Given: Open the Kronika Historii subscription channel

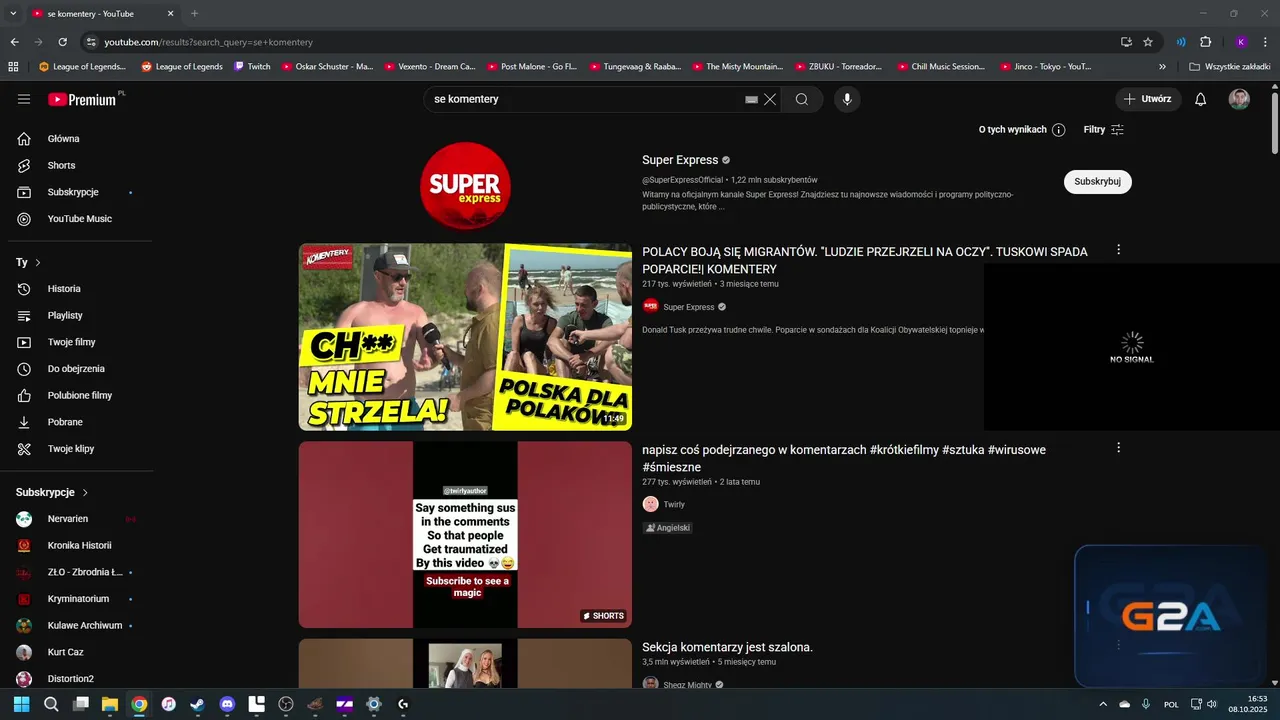Looking at the screenshot, I should pyautogui.click(x=80, y=546).
